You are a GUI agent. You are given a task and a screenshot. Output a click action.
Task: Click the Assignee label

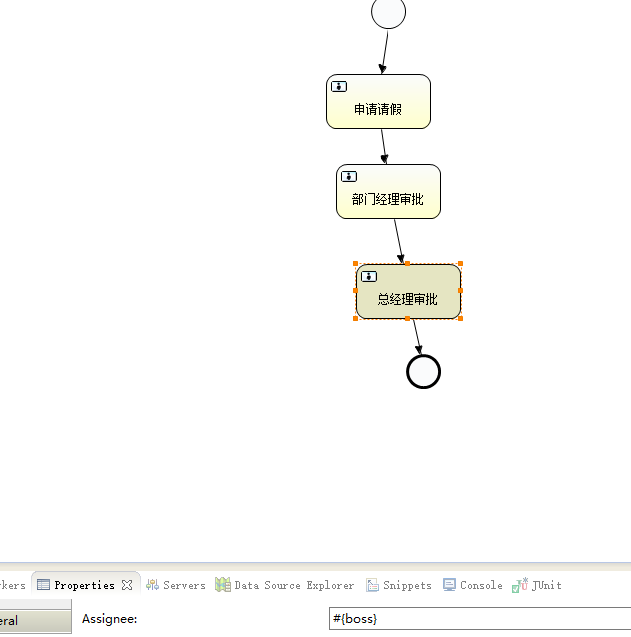pyautogui.click(x=110, y=619)
